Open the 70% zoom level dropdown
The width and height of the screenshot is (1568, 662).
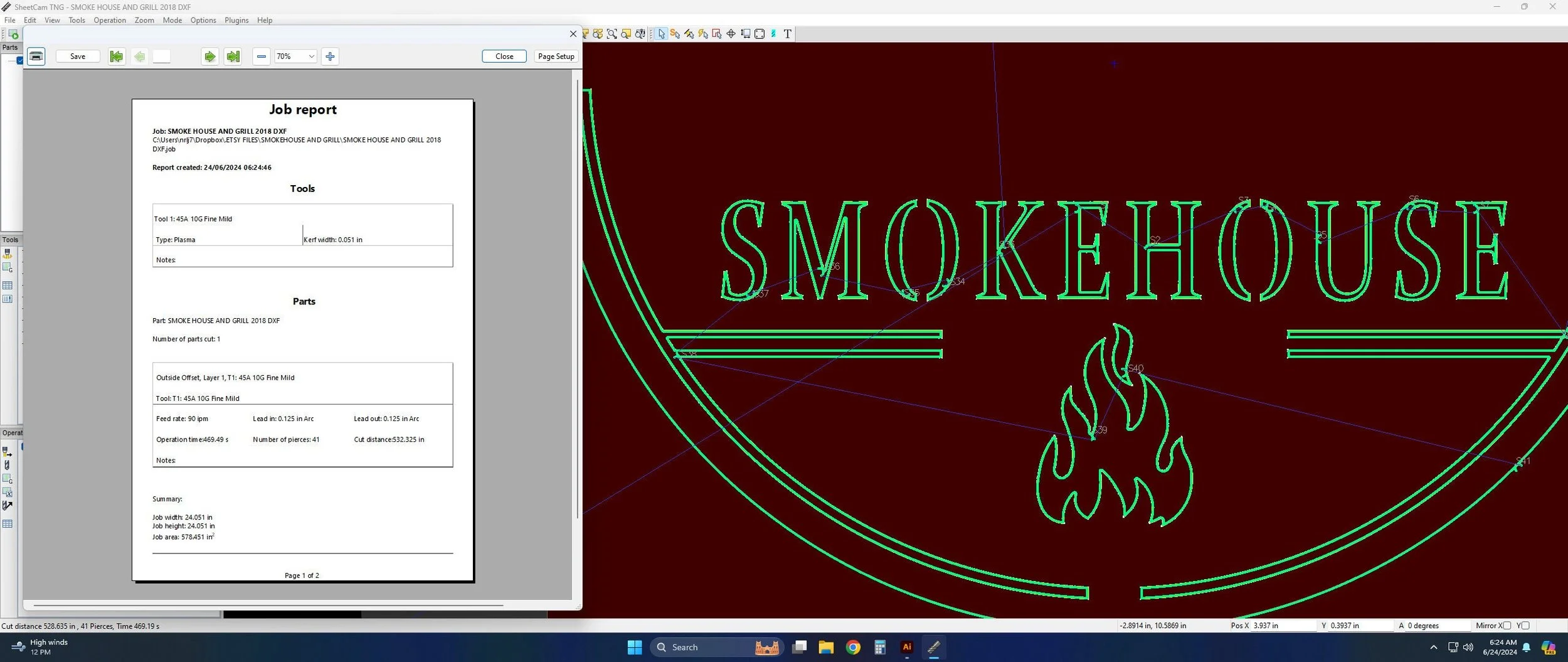[x=295, y=56]
